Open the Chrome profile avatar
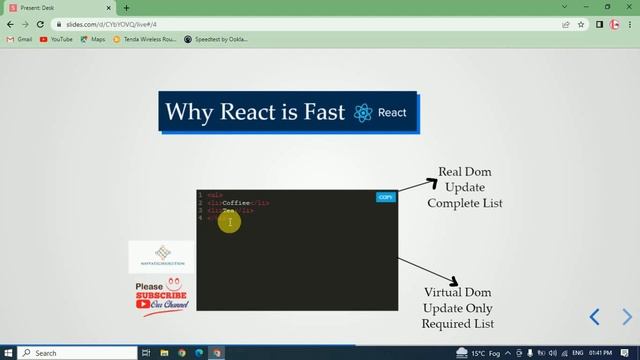This screenshot has width=640, height=360. click(615, 24)
